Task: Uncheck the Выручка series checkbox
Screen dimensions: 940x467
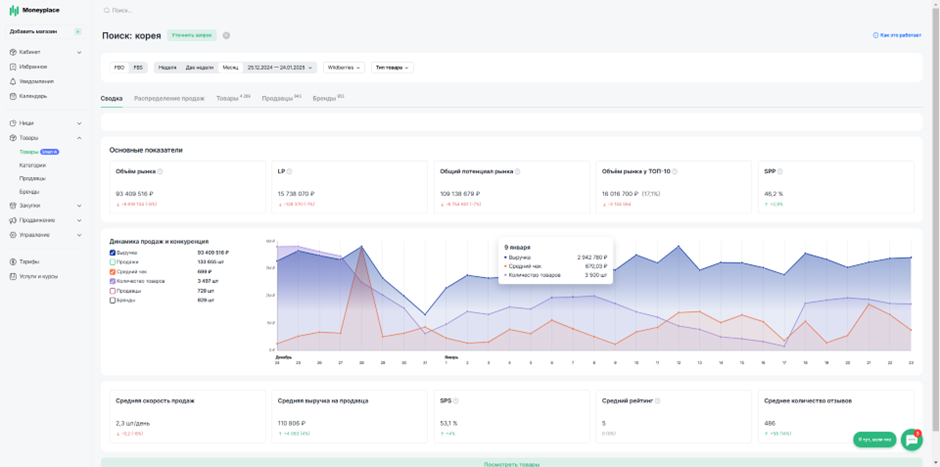Action: [112, 252]
